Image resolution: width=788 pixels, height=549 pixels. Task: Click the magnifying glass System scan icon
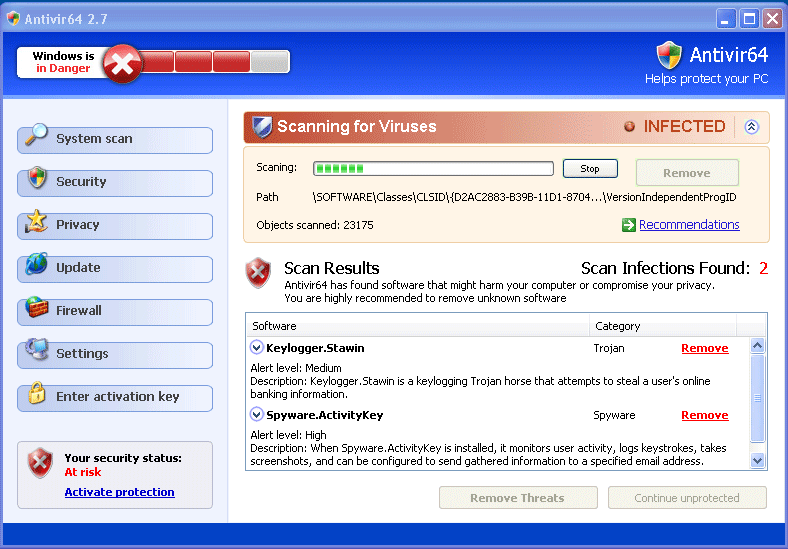[x=37, y=135]
